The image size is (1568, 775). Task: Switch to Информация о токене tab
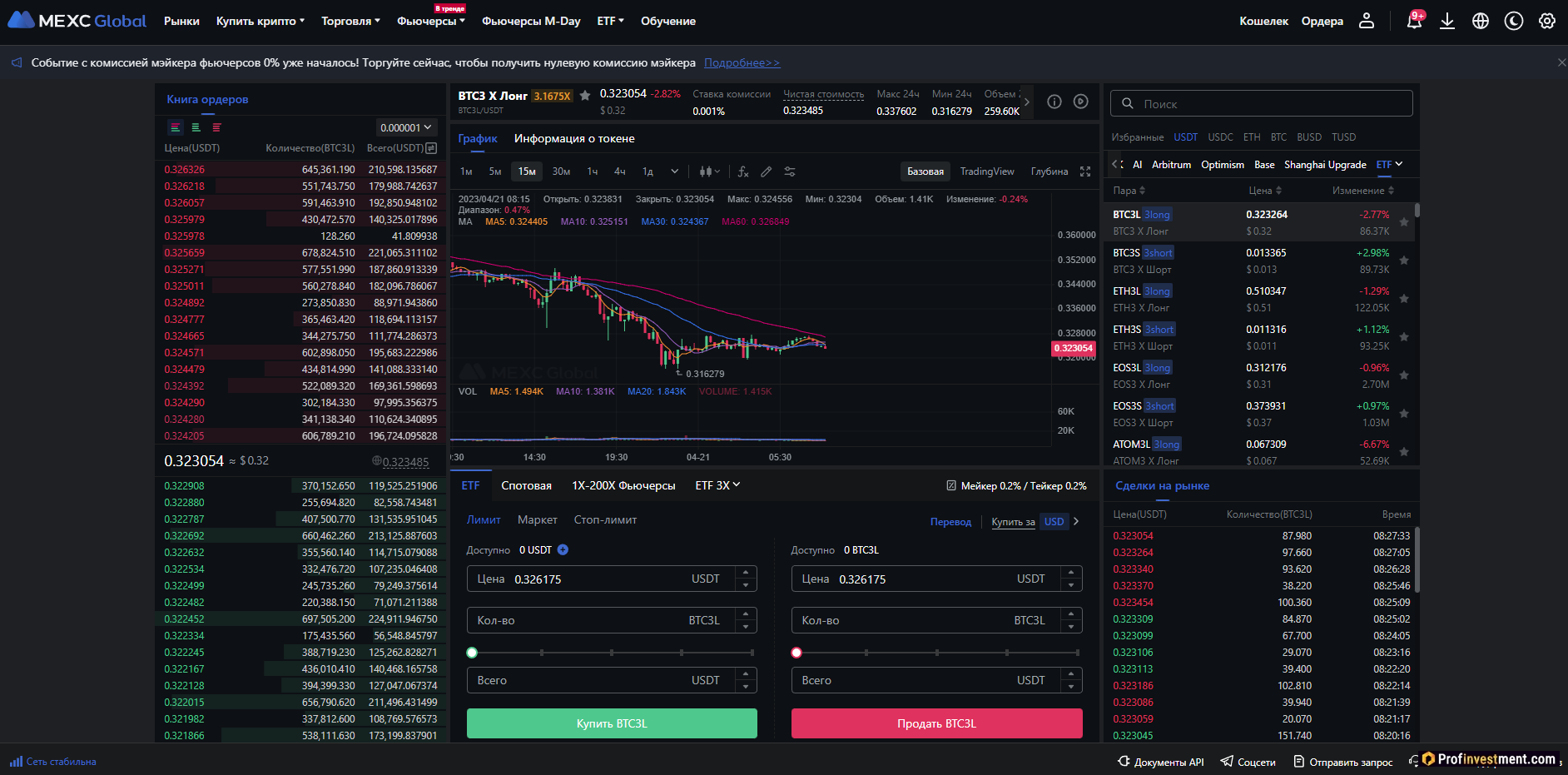click(574, 138)
